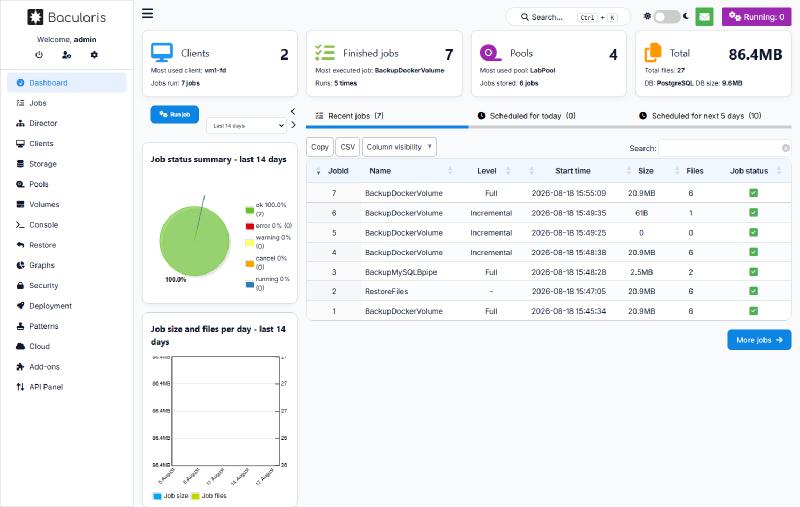Click the logout power icon under admin

pos(39,55)
